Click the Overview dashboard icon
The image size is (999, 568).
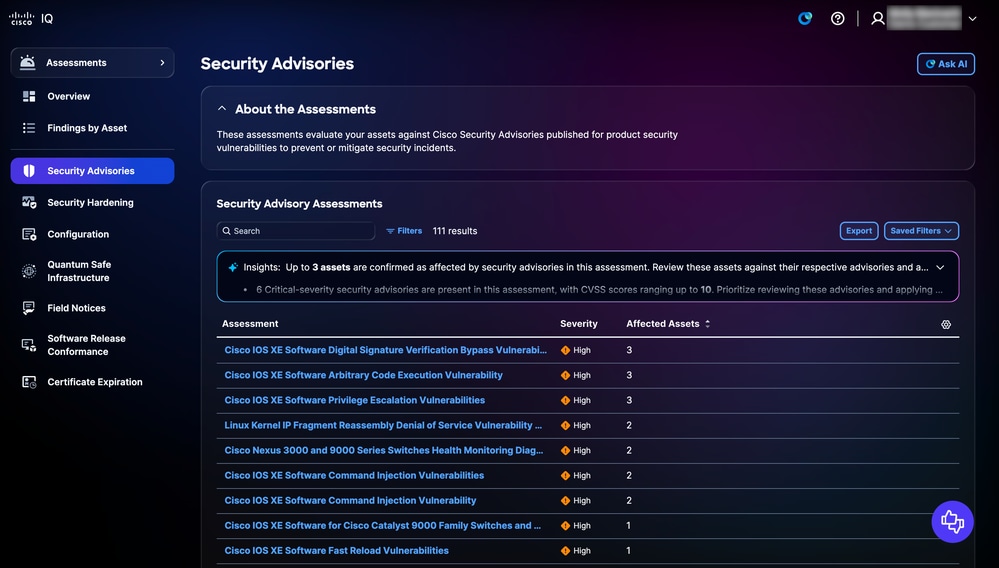click(x=29, y=96)
